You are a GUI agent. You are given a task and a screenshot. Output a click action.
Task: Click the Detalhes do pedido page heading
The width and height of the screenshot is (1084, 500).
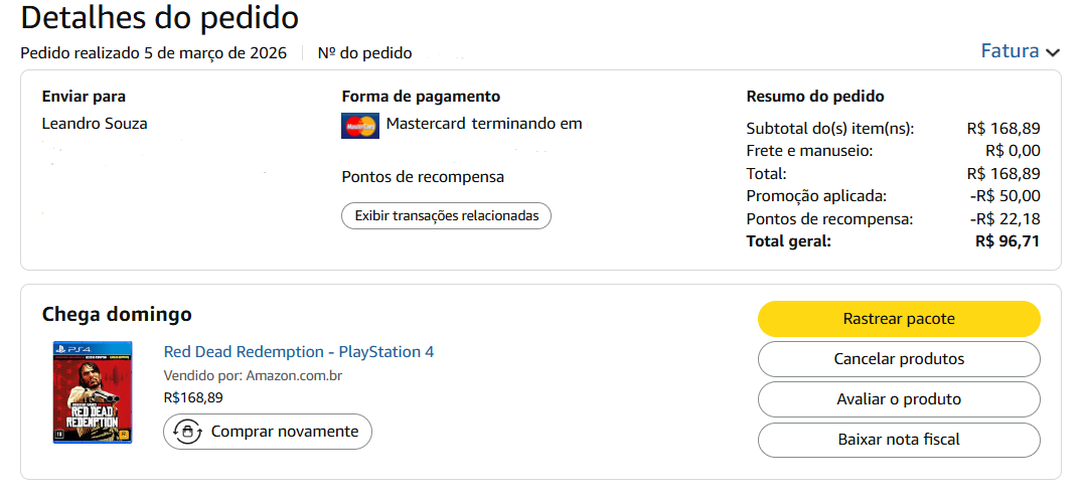click(x=160, y=18)
